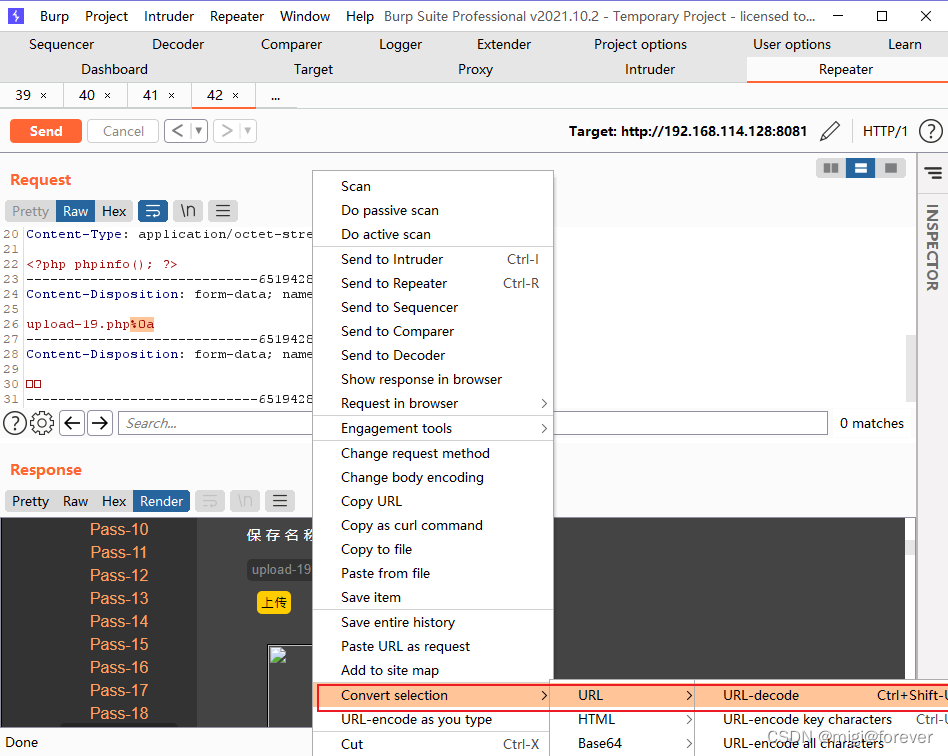Screen dimensions: 948x756
Task: Click the Send button
Action: click(x=46, y=131)
